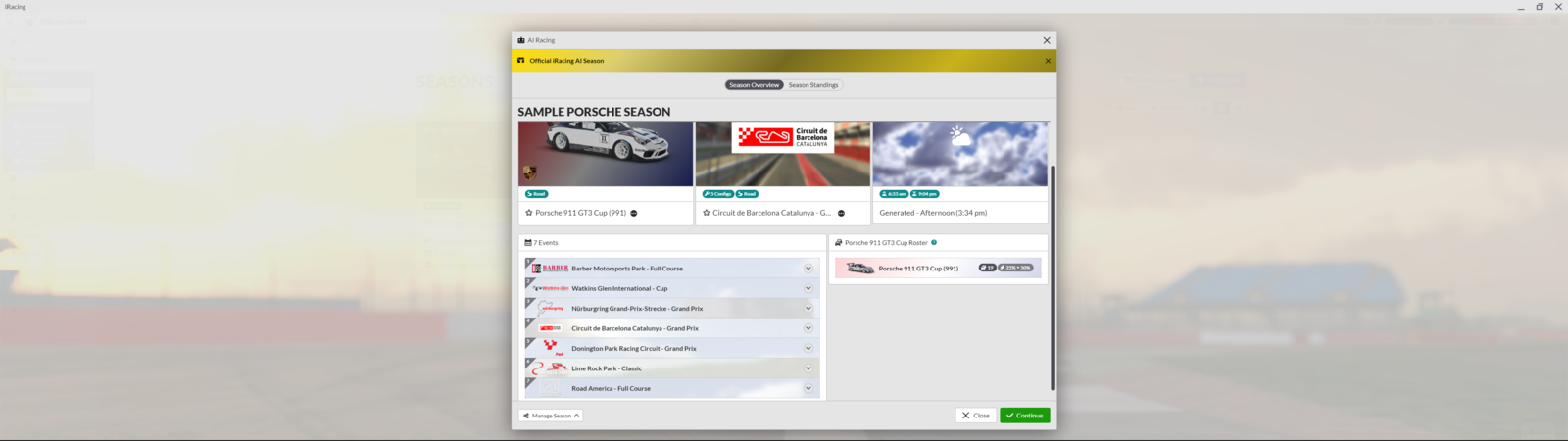Click the car icon beside Porsche 911 GT3 Cup Roster
Image resolution: width=1568 pixels, height=441 pixels.
click(838, 243)
